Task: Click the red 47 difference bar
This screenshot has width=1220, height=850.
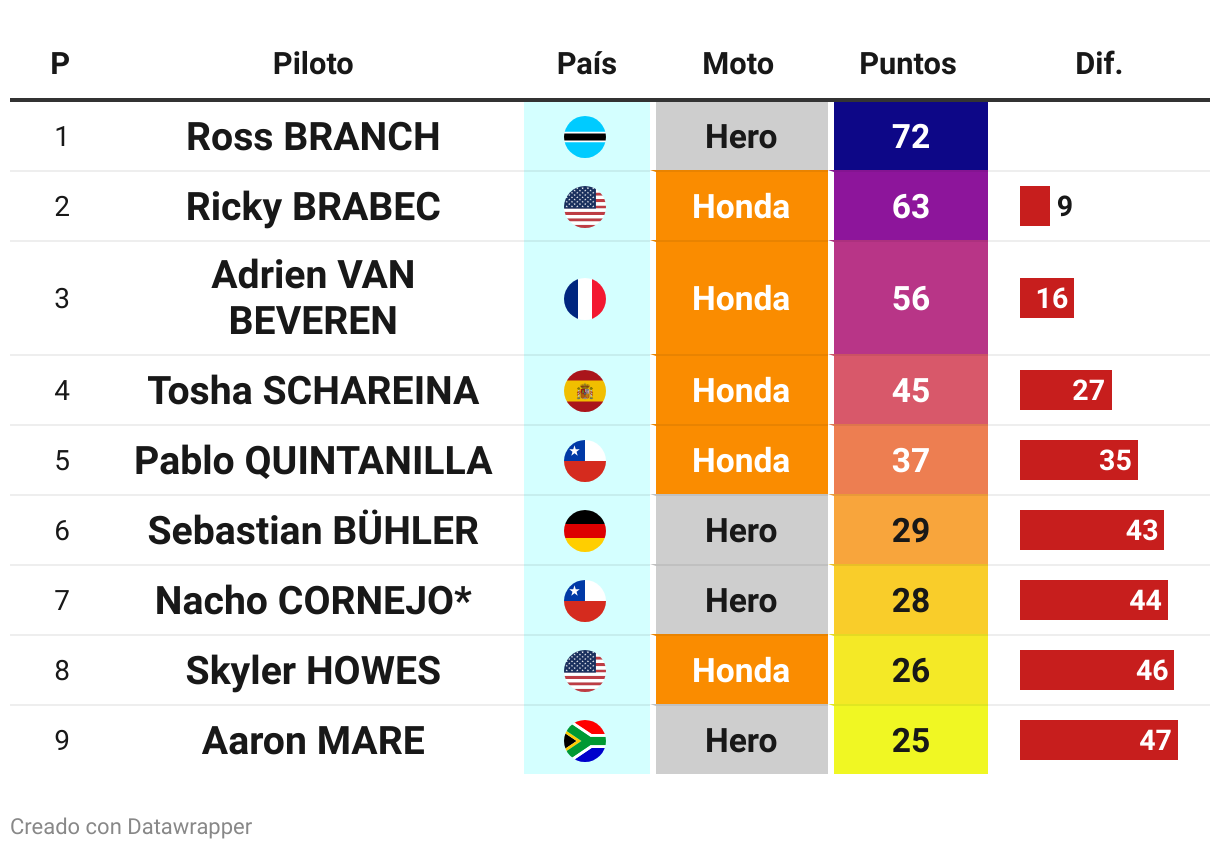Action: (x=1099, y=740)
